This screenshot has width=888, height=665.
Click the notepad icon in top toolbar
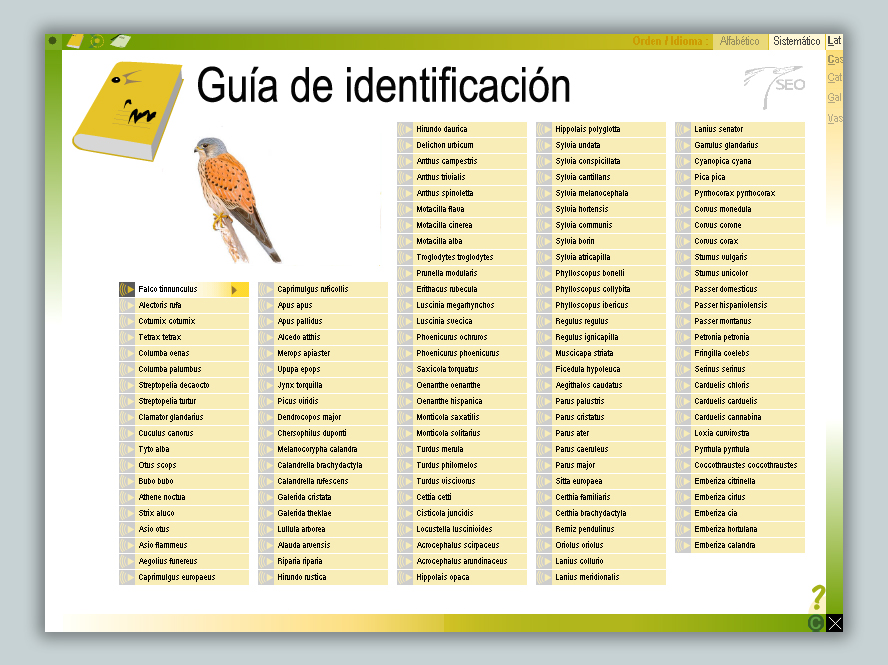(x=120, y=41)
